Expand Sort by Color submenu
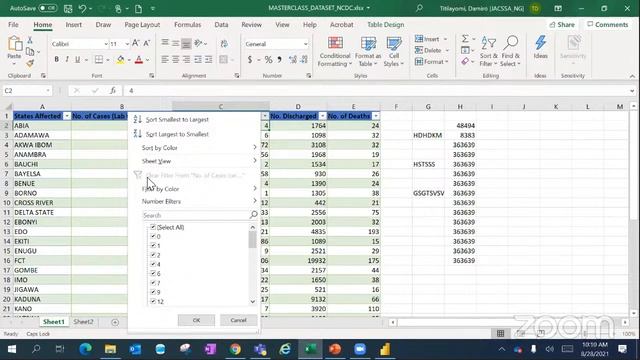The image size is (640, 360). pyautogui.click(x=199, y=148)
